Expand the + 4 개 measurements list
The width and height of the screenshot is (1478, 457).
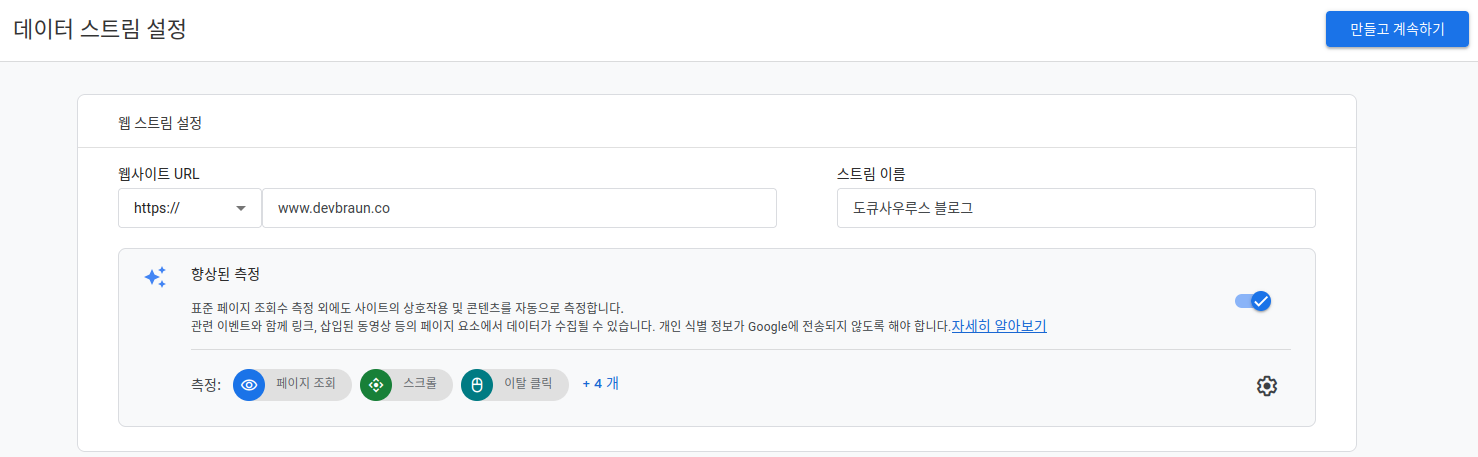coord(601,383)
